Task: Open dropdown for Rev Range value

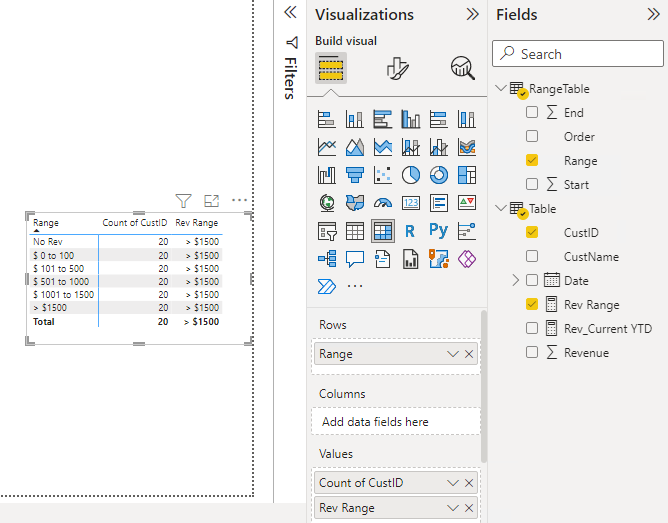Action: click(452, 508)
